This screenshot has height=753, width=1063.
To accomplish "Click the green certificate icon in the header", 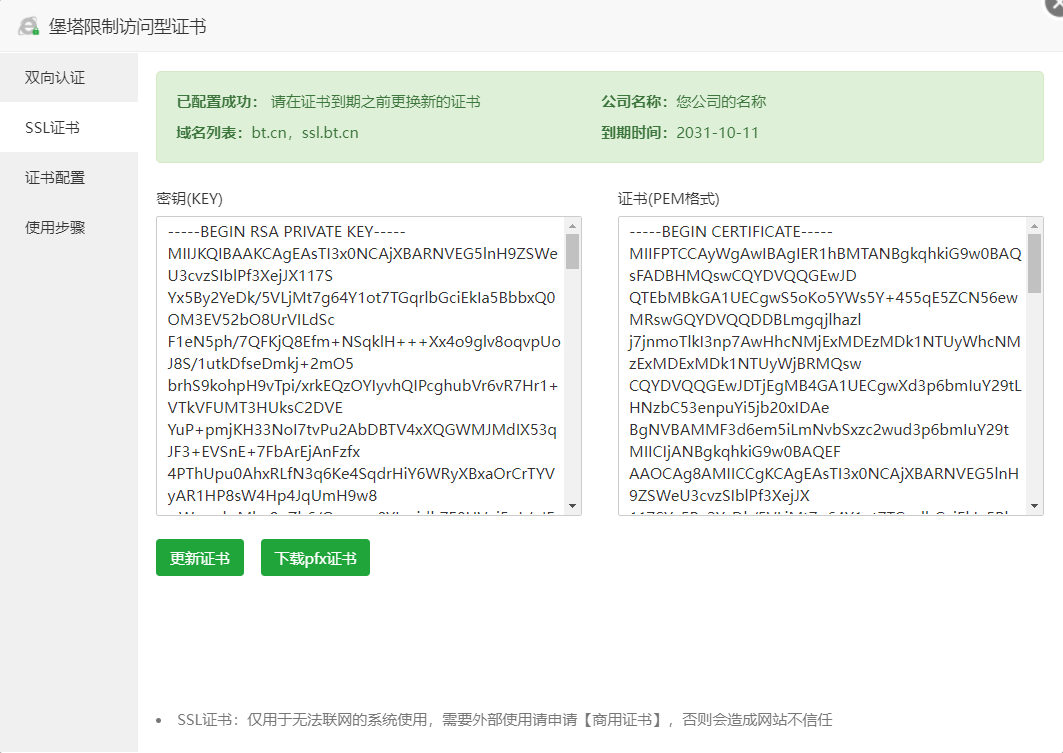I will click(x=29, y=28).
